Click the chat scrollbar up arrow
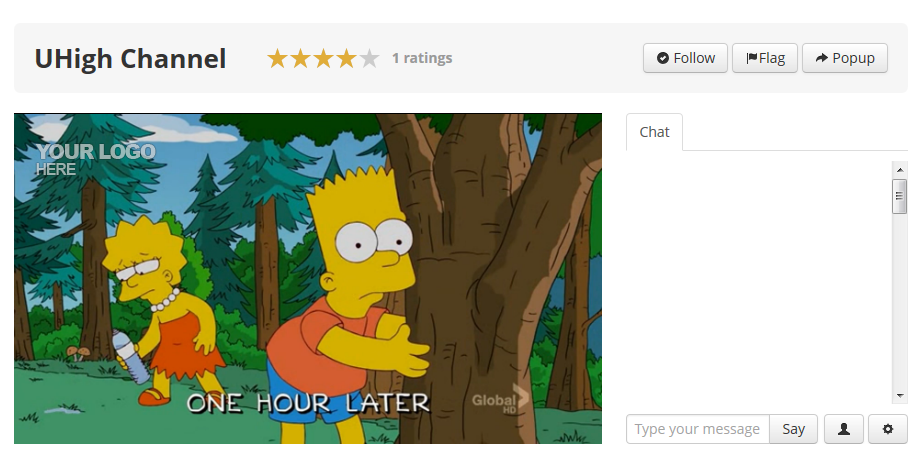 (899, 170)
